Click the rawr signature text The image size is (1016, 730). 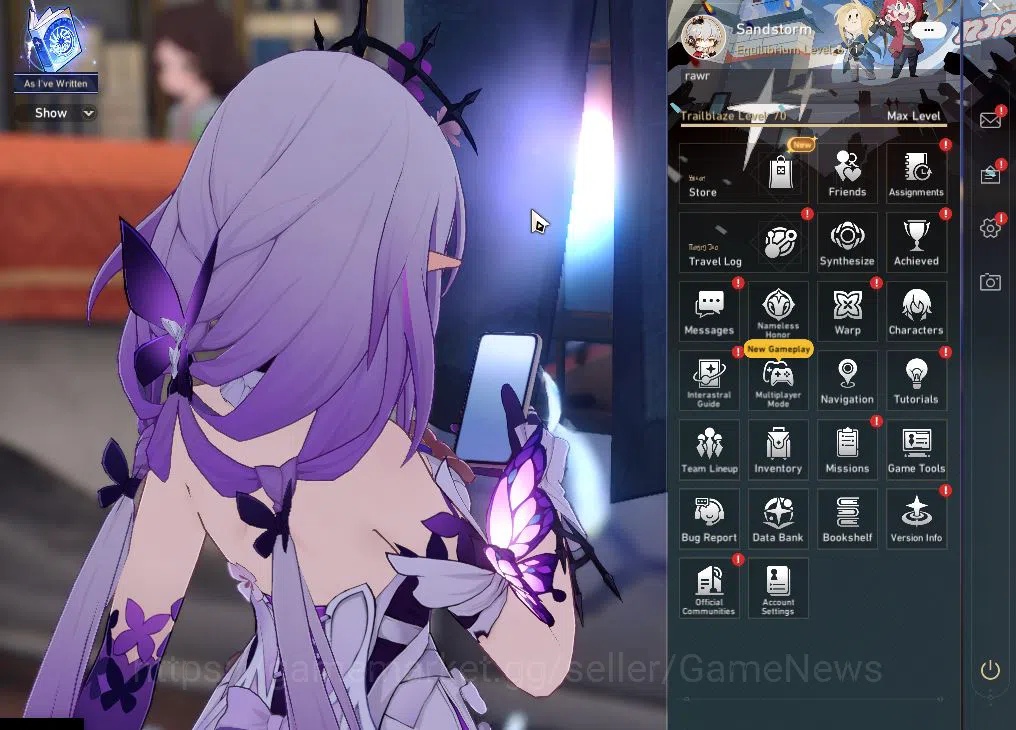[x=697, y=76]
